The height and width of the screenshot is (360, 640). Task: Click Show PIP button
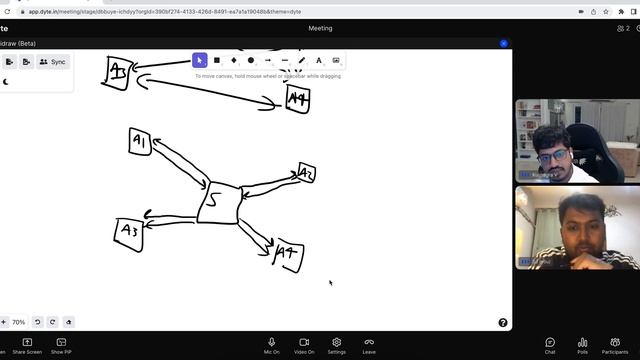[61, 346]
